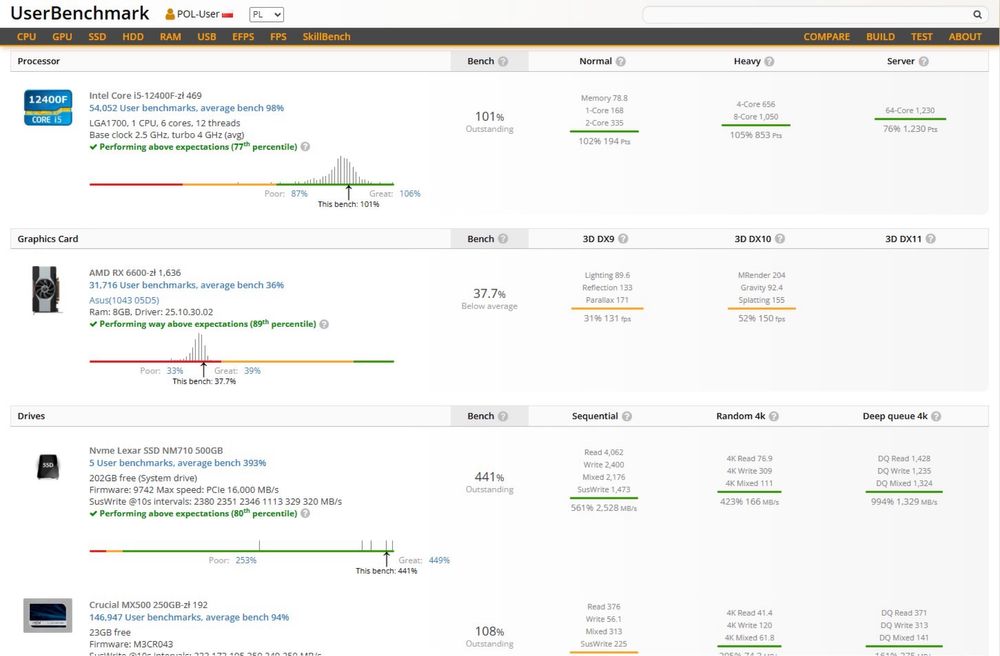Click the Intel 12400F Core i5 badge image
The height and width of the screenshot is (656, 1000).
[x=48, y=107]
